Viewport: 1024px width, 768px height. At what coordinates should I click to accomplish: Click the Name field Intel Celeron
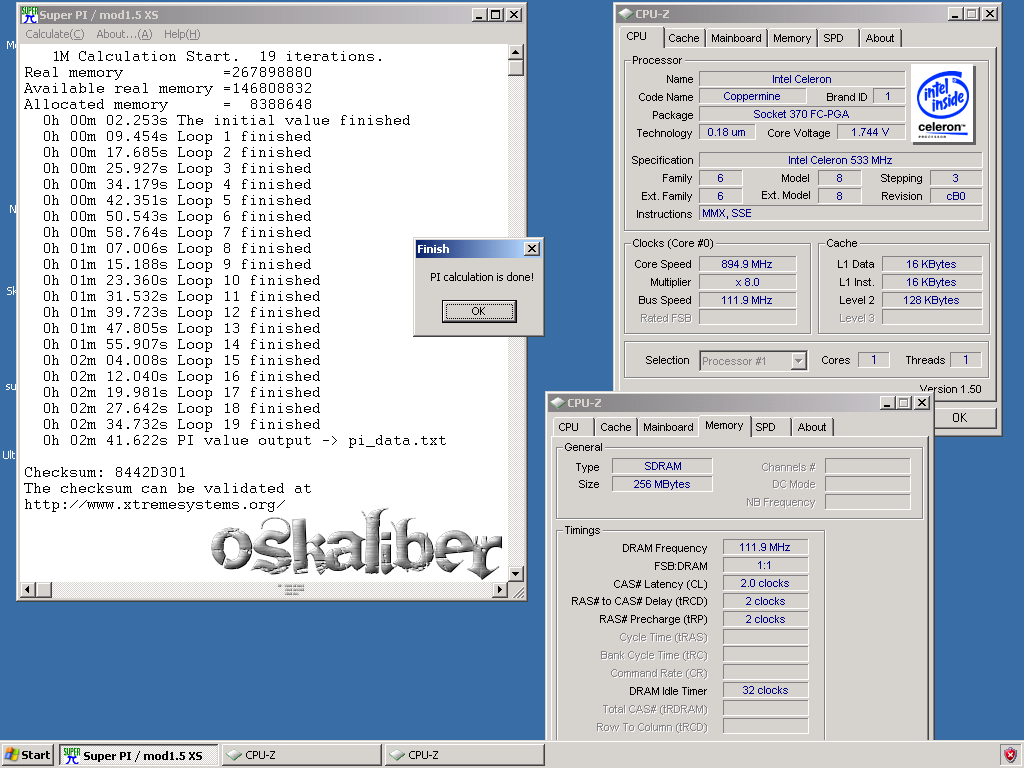pos(801,79)
